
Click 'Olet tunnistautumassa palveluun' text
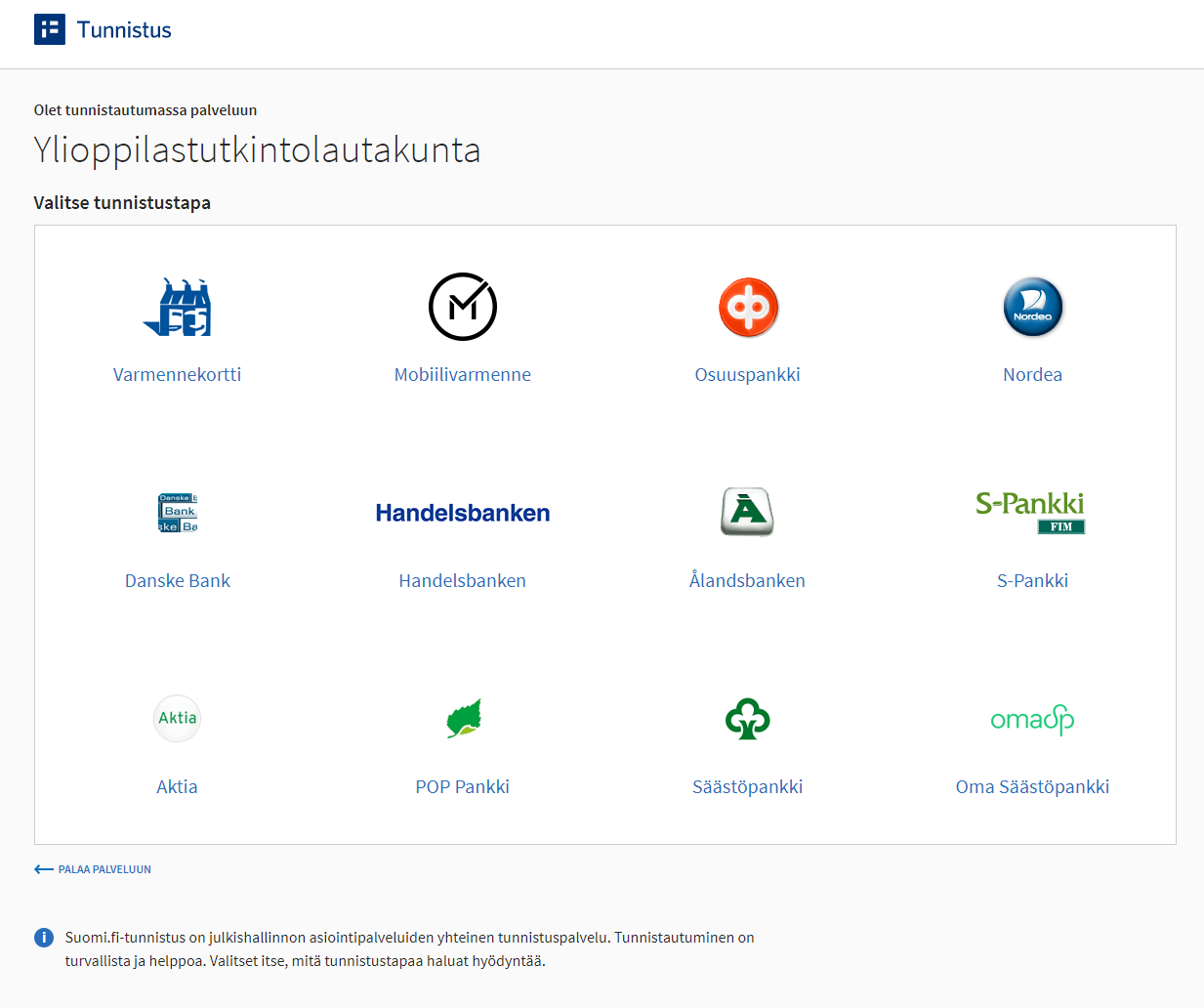click(145, 110)
